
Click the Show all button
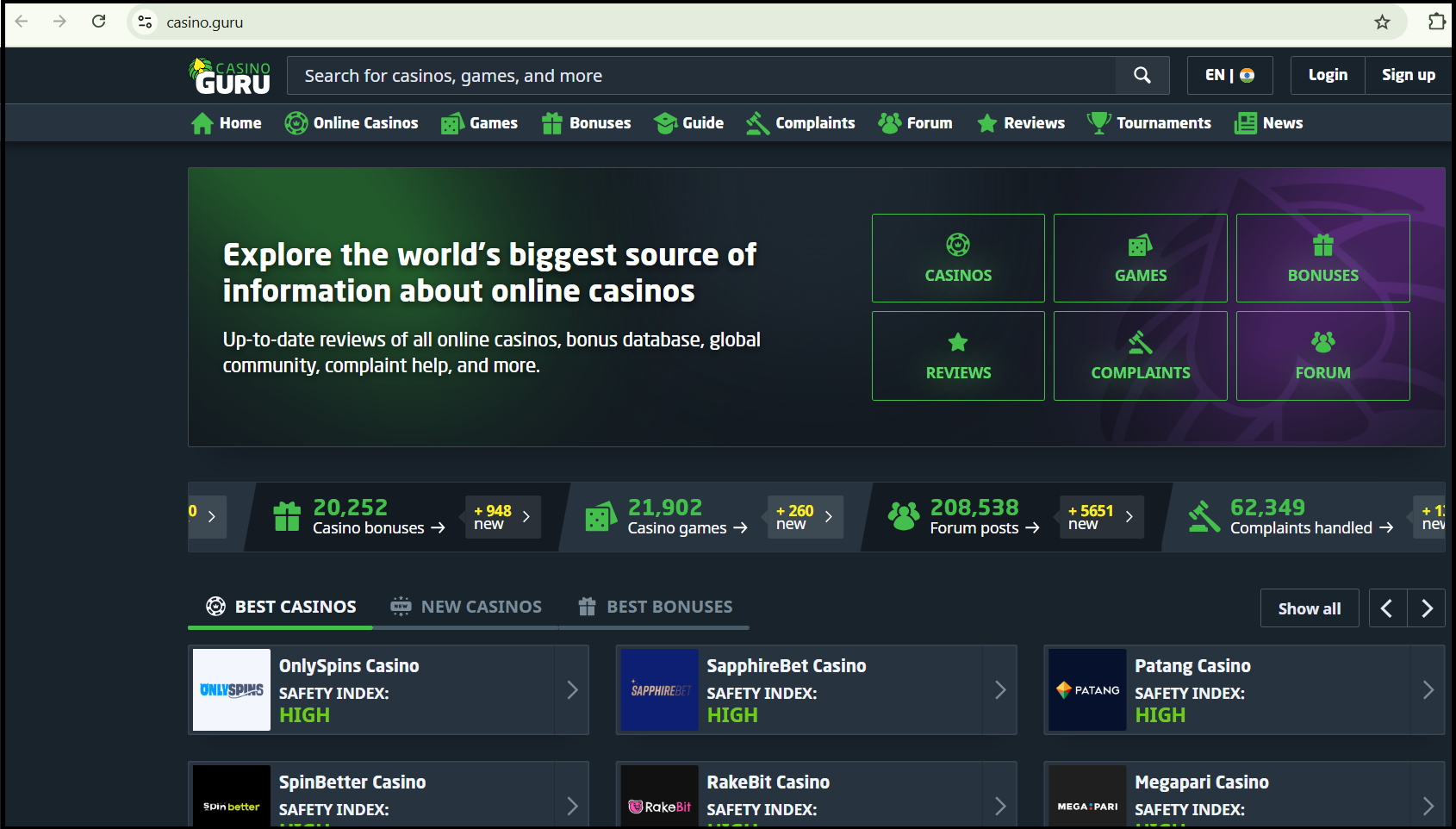1309,608
